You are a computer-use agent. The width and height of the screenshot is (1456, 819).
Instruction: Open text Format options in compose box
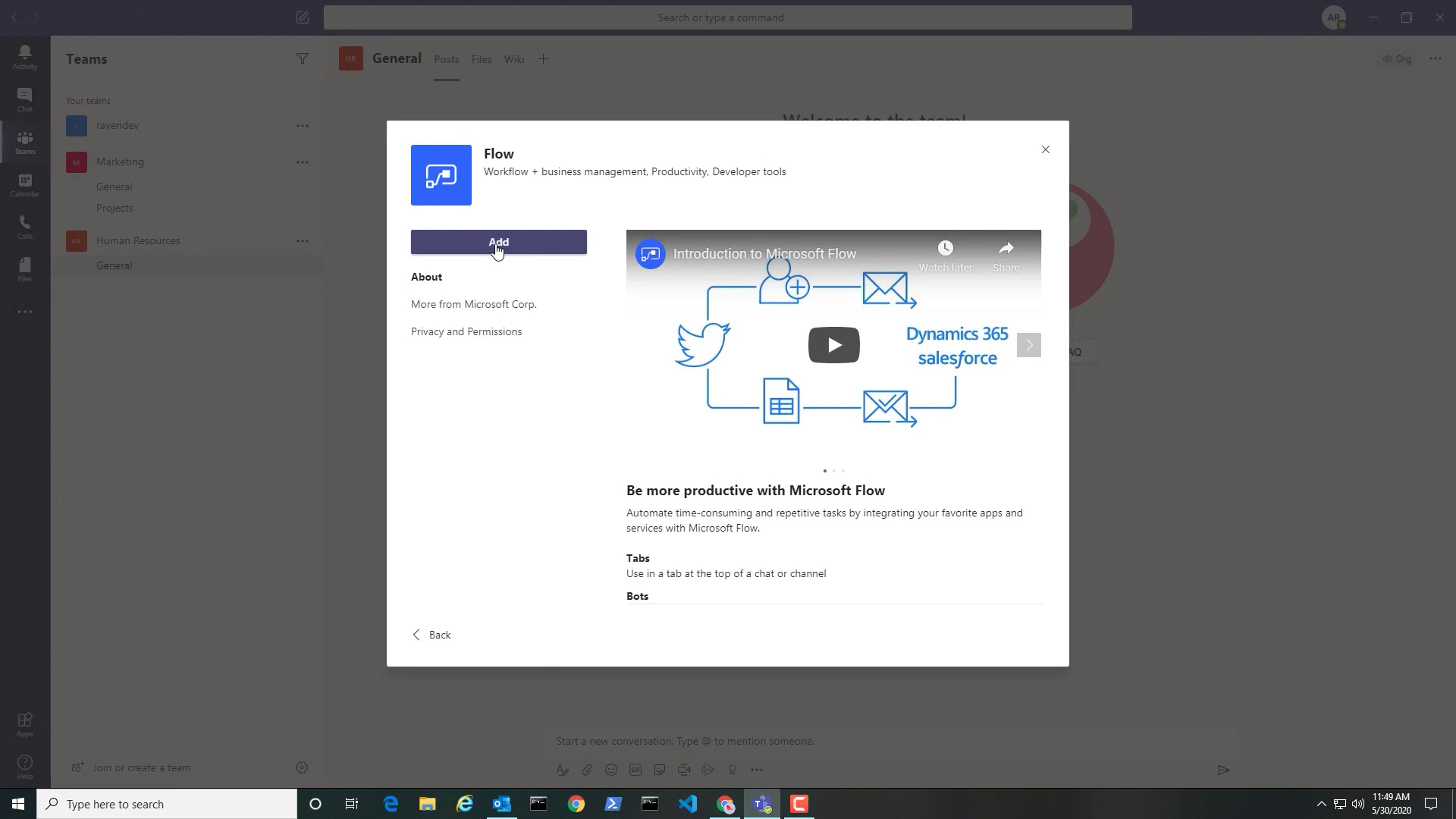click(x=562, y=770)
